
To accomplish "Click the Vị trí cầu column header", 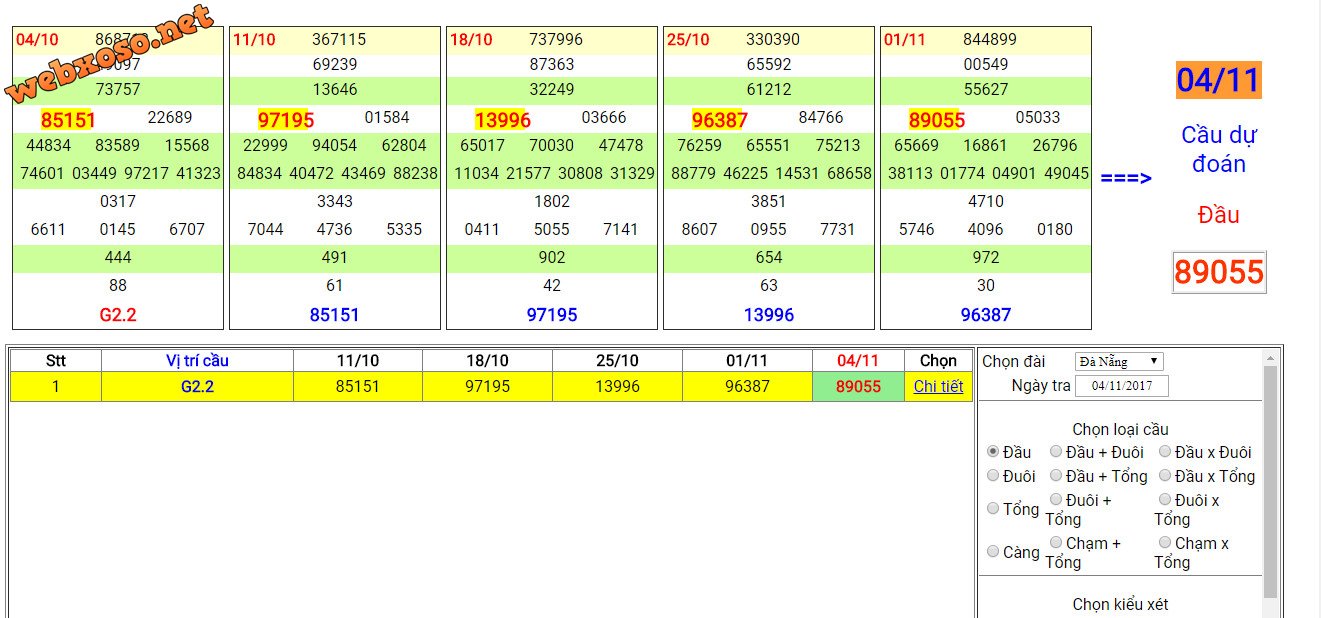I will pos(197,360).
